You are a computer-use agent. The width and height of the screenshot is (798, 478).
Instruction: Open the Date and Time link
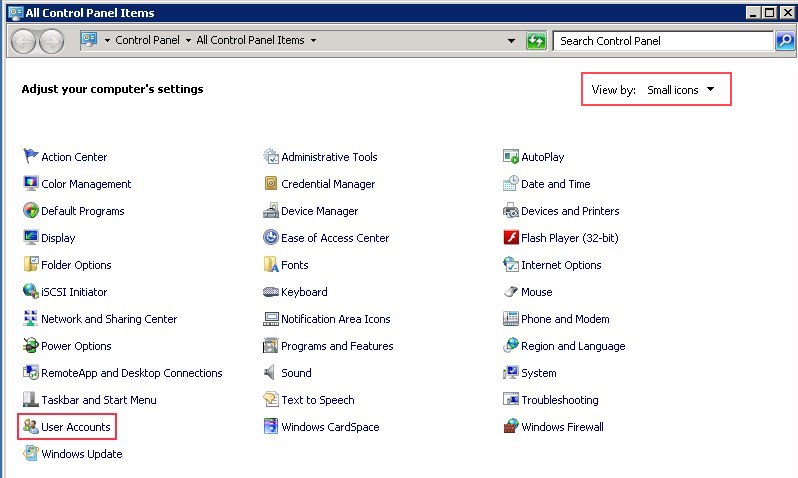(x=556, y=184)
